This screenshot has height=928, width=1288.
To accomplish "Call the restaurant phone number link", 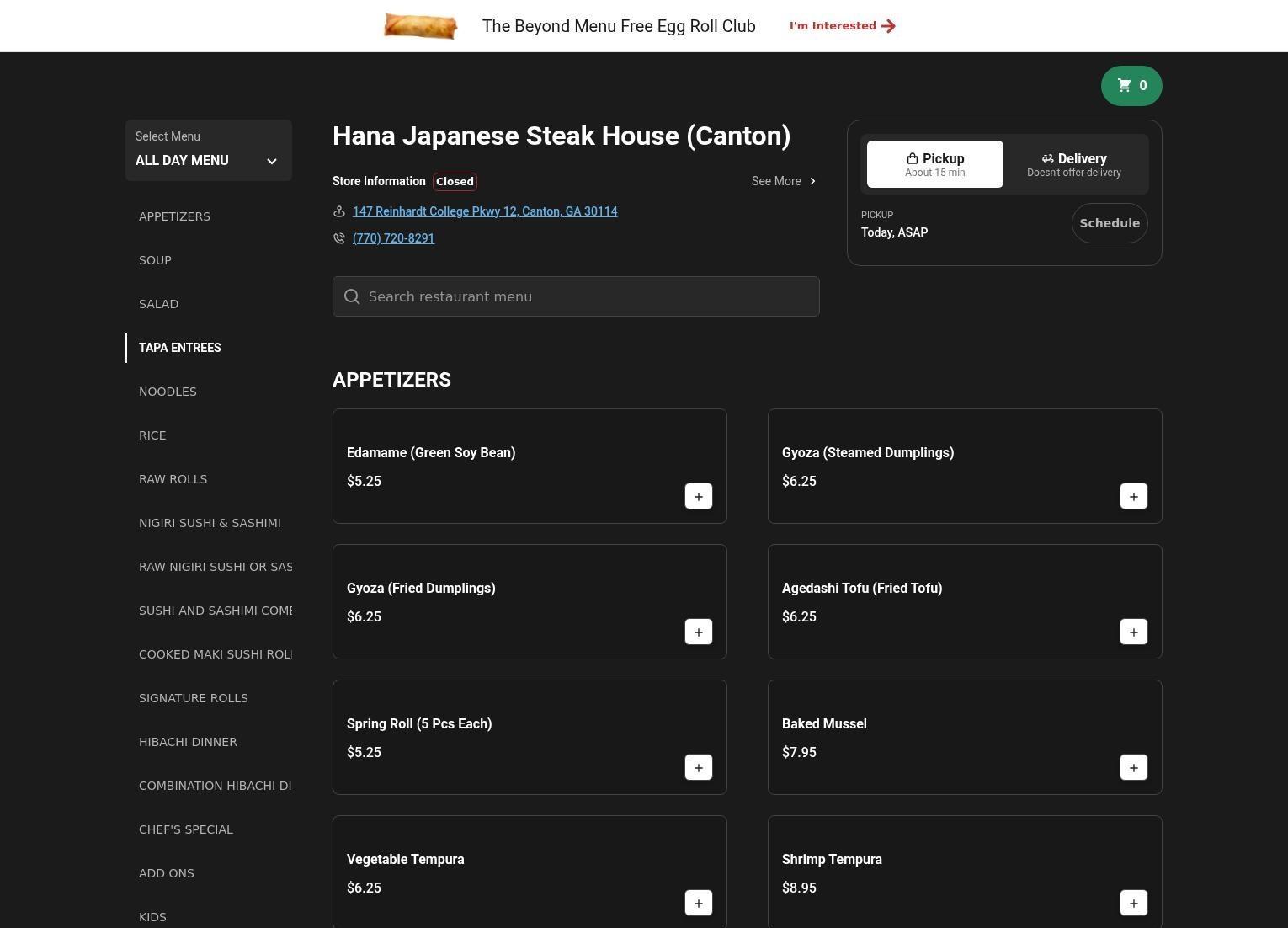I will [x=393, y=238].
